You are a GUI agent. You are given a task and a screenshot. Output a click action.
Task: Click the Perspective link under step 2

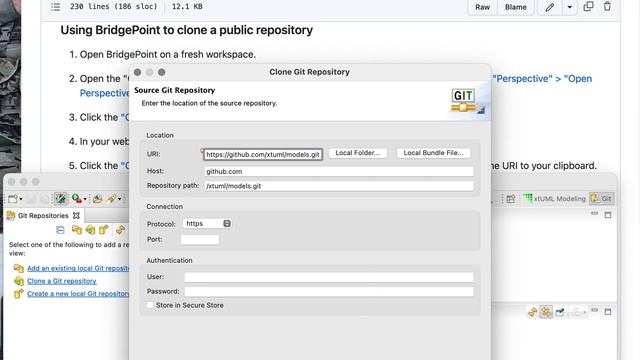(x=104, y=93)
